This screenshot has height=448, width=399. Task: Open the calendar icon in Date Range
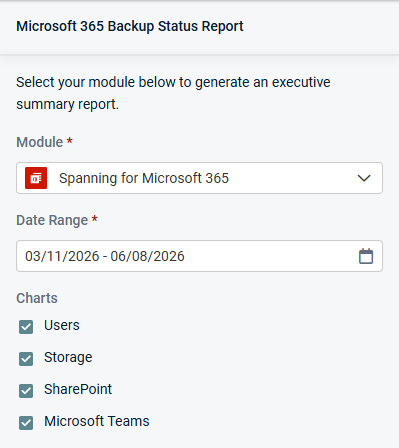pos(366,256)
